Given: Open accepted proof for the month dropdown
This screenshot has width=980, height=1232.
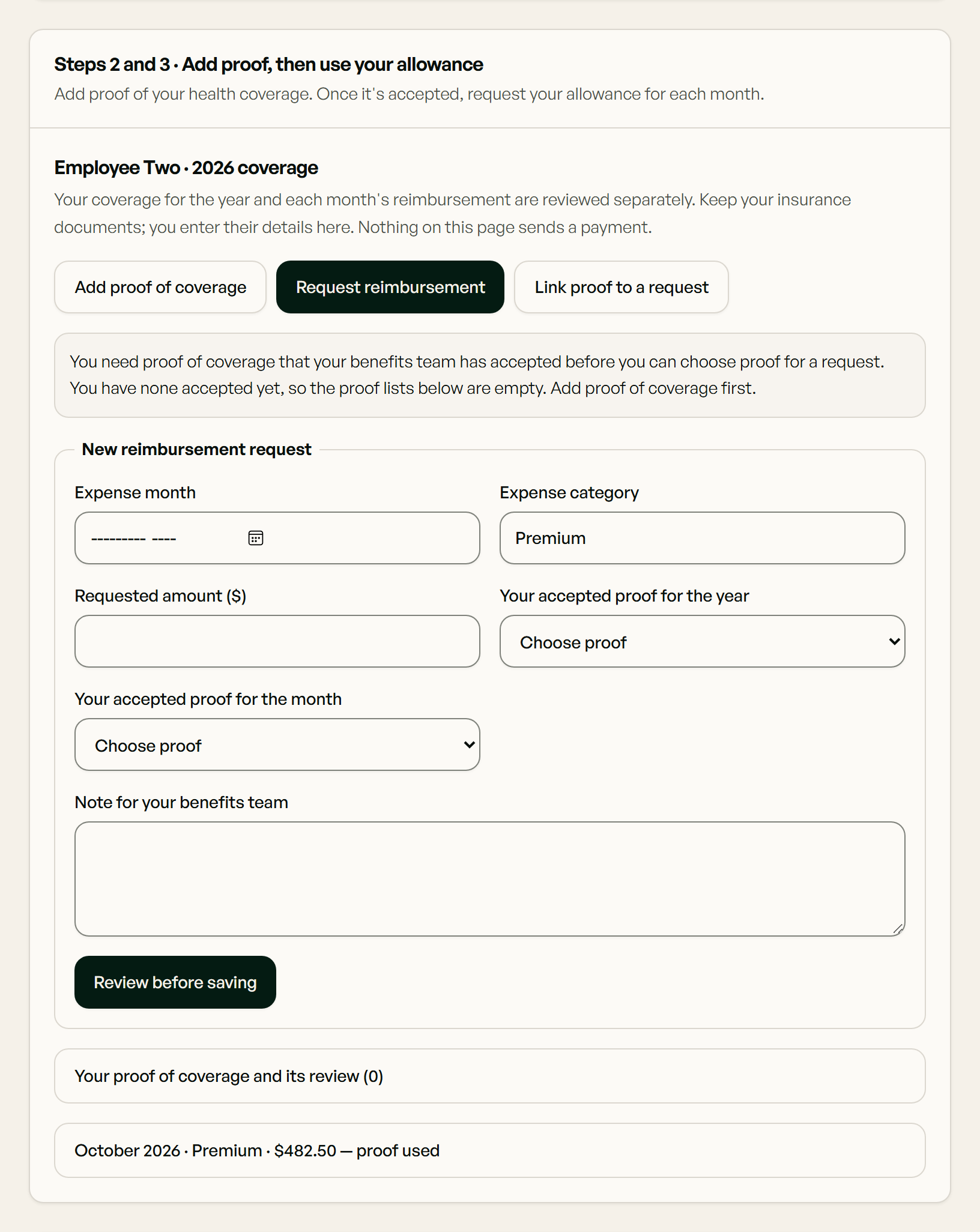Looking at the screenshot, I should click(x=277, y=744).
